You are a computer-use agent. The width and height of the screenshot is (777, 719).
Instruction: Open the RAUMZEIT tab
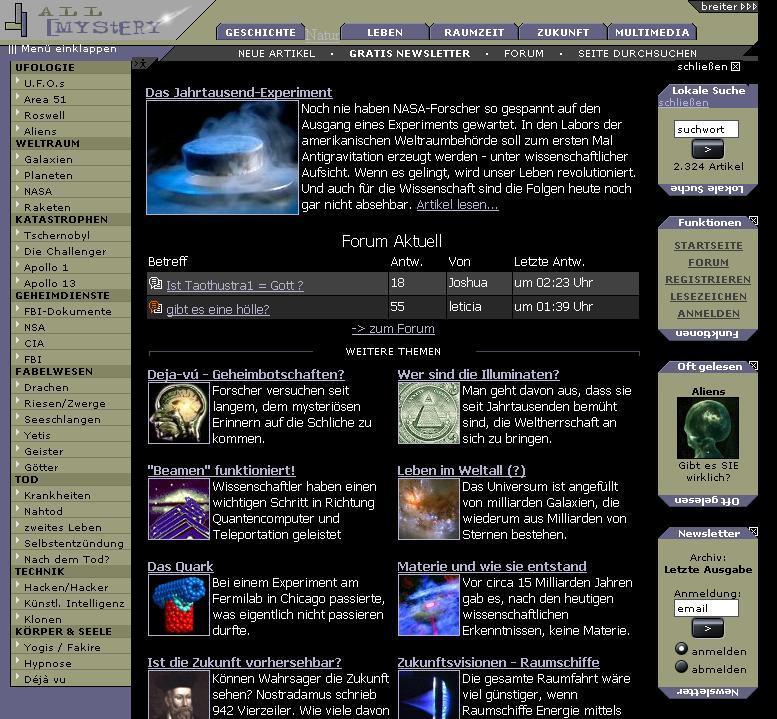click(474, 32)
